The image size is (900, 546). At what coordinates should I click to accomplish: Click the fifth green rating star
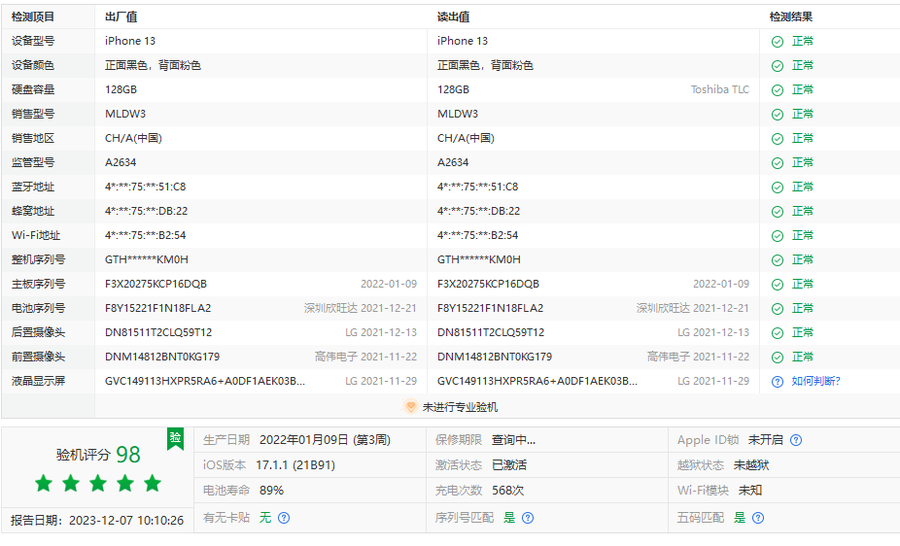coord(153,483)
